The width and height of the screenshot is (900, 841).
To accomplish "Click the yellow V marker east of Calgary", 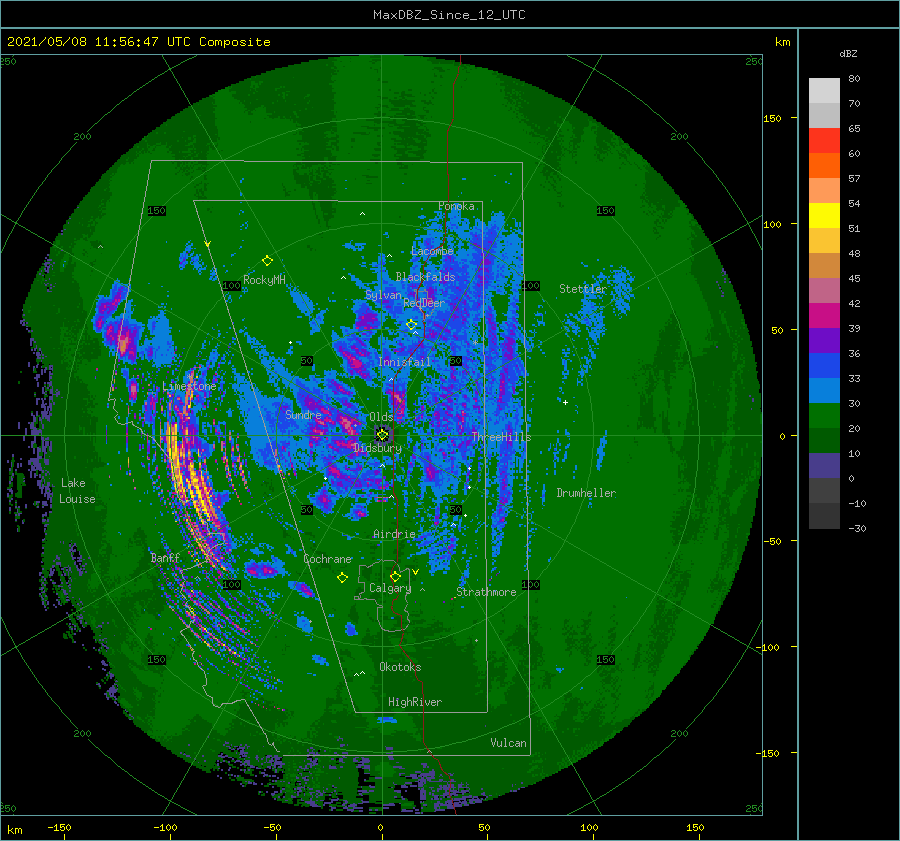I will pos(415,572).
